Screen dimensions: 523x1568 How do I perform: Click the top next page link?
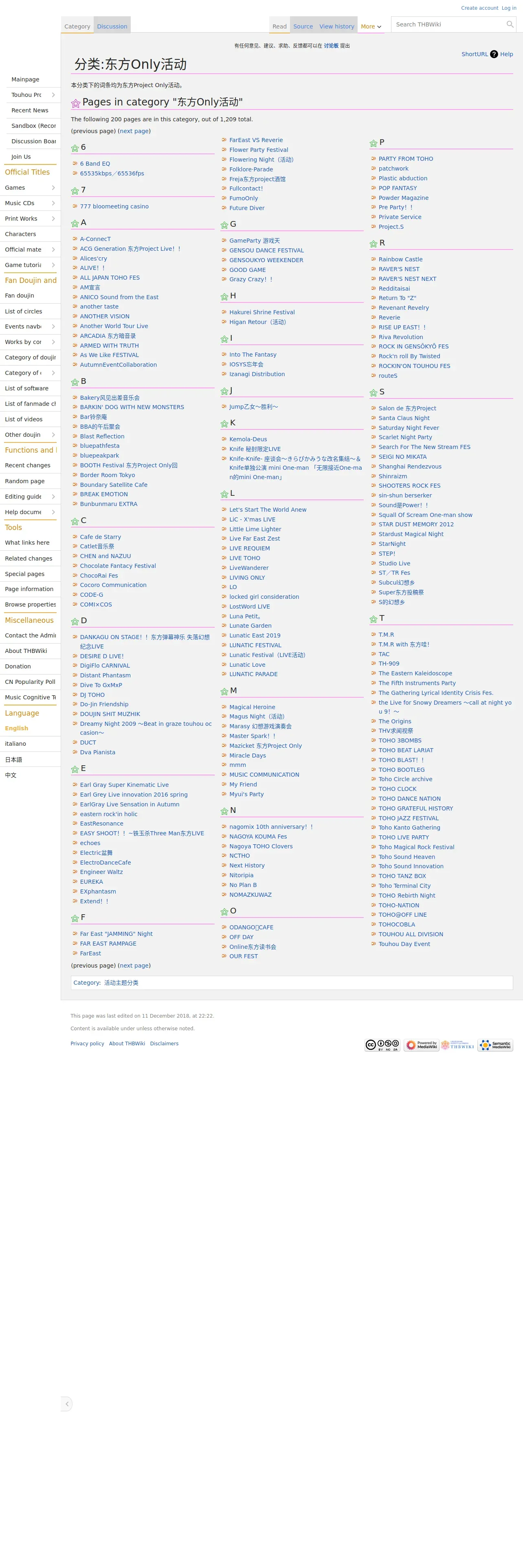pos(134,131)
